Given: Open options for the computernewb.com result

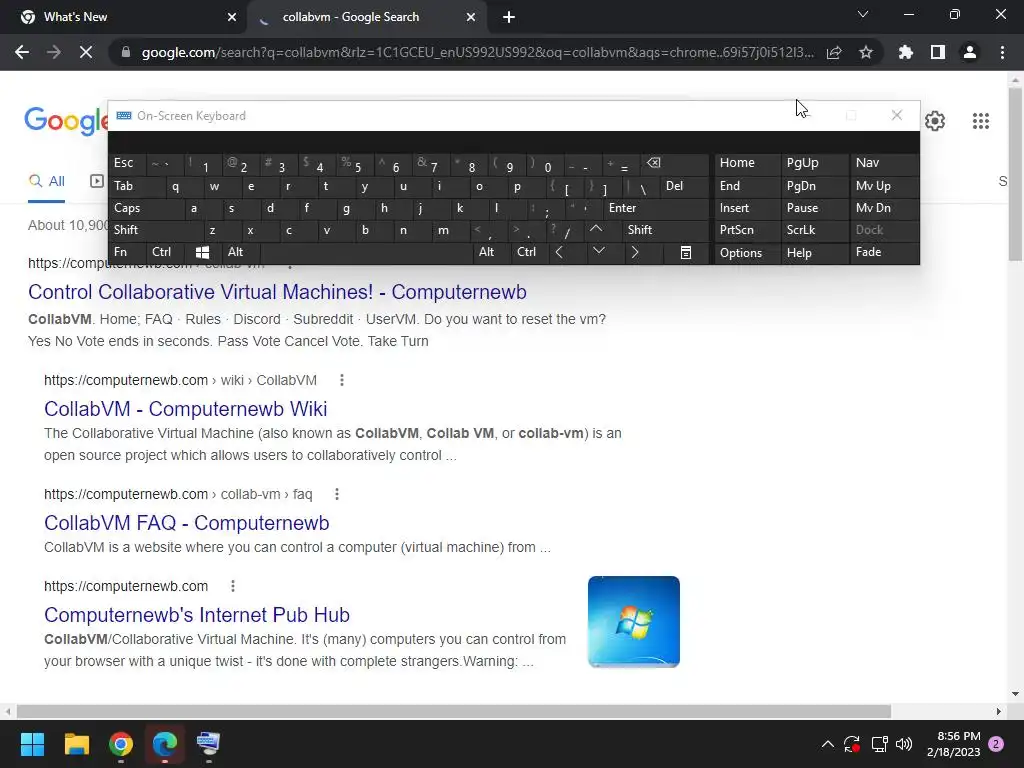Looking at the screenshot, I should [x=232, y=586].
